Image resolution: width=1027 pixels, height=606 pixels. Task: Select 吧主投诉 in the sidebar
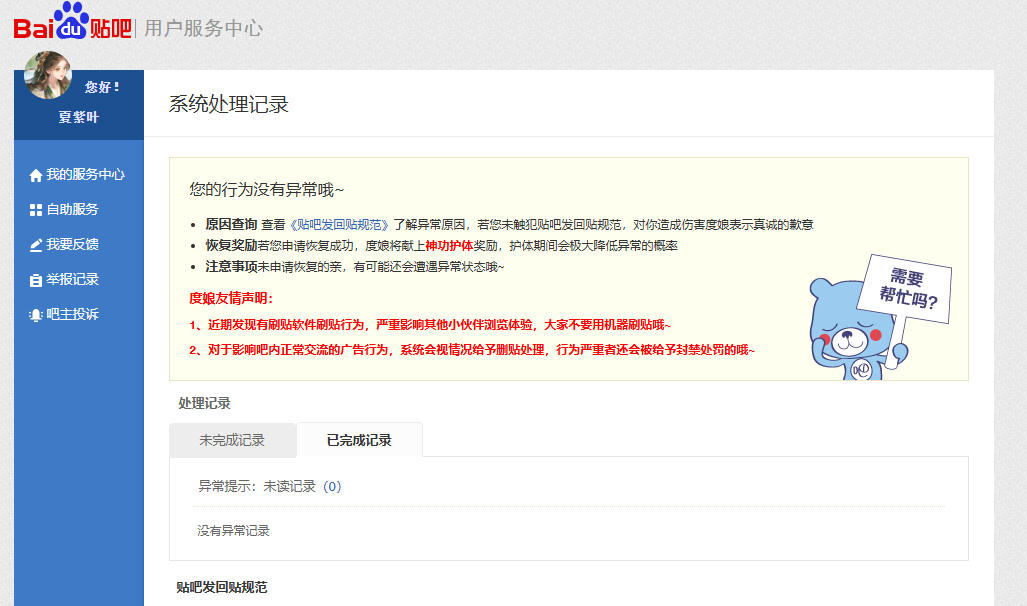click(72, 314)
